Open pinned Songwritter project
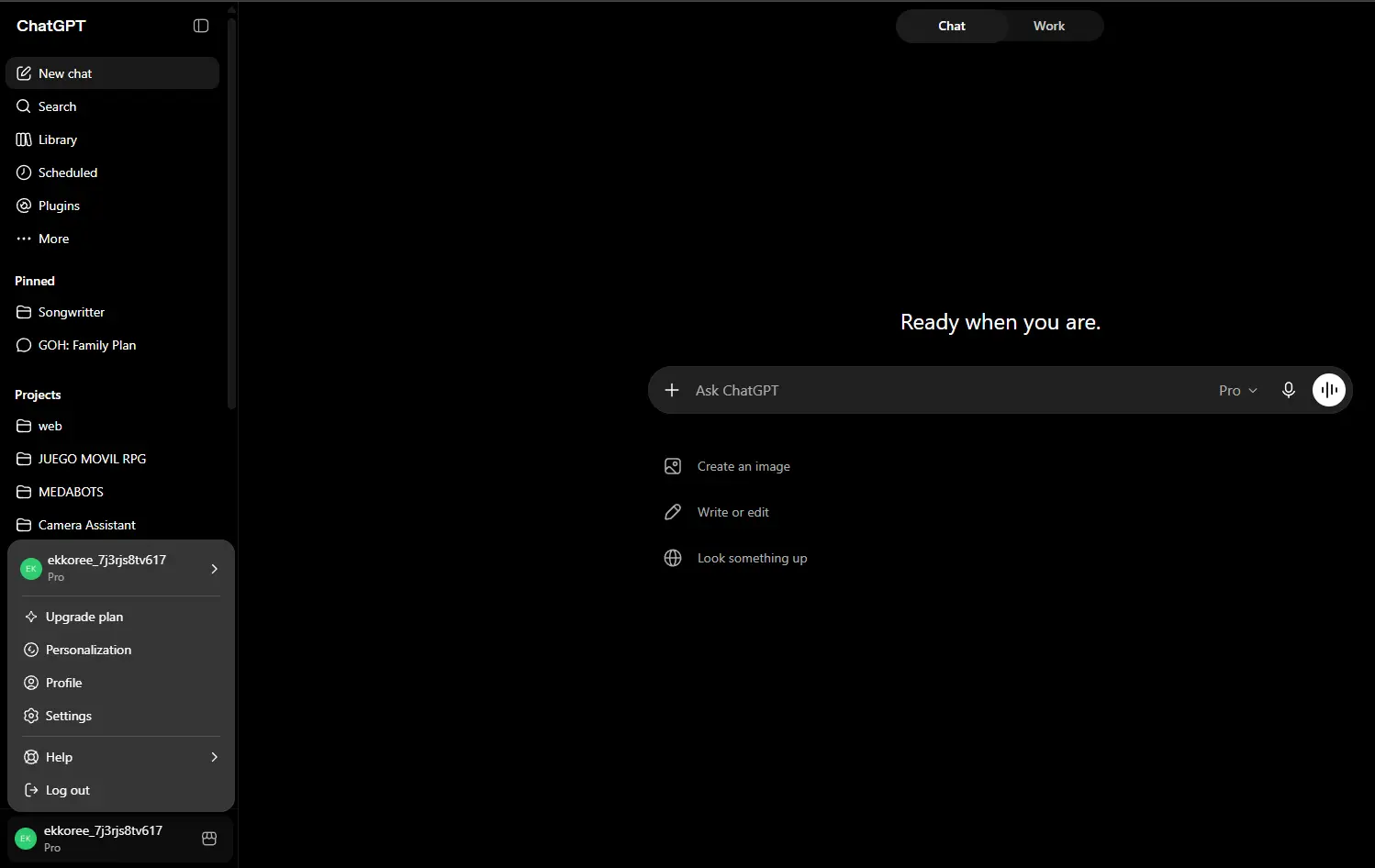The height and width of the screenshot is (868, 1375). [112, 312]
